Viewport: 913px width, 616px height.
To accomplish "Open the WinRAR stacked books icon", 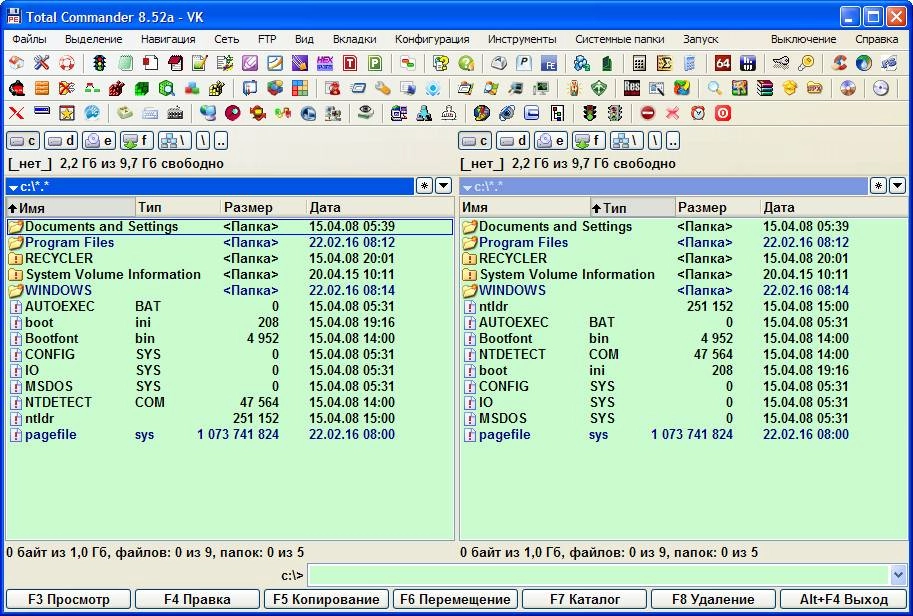I will pos(765,88).
